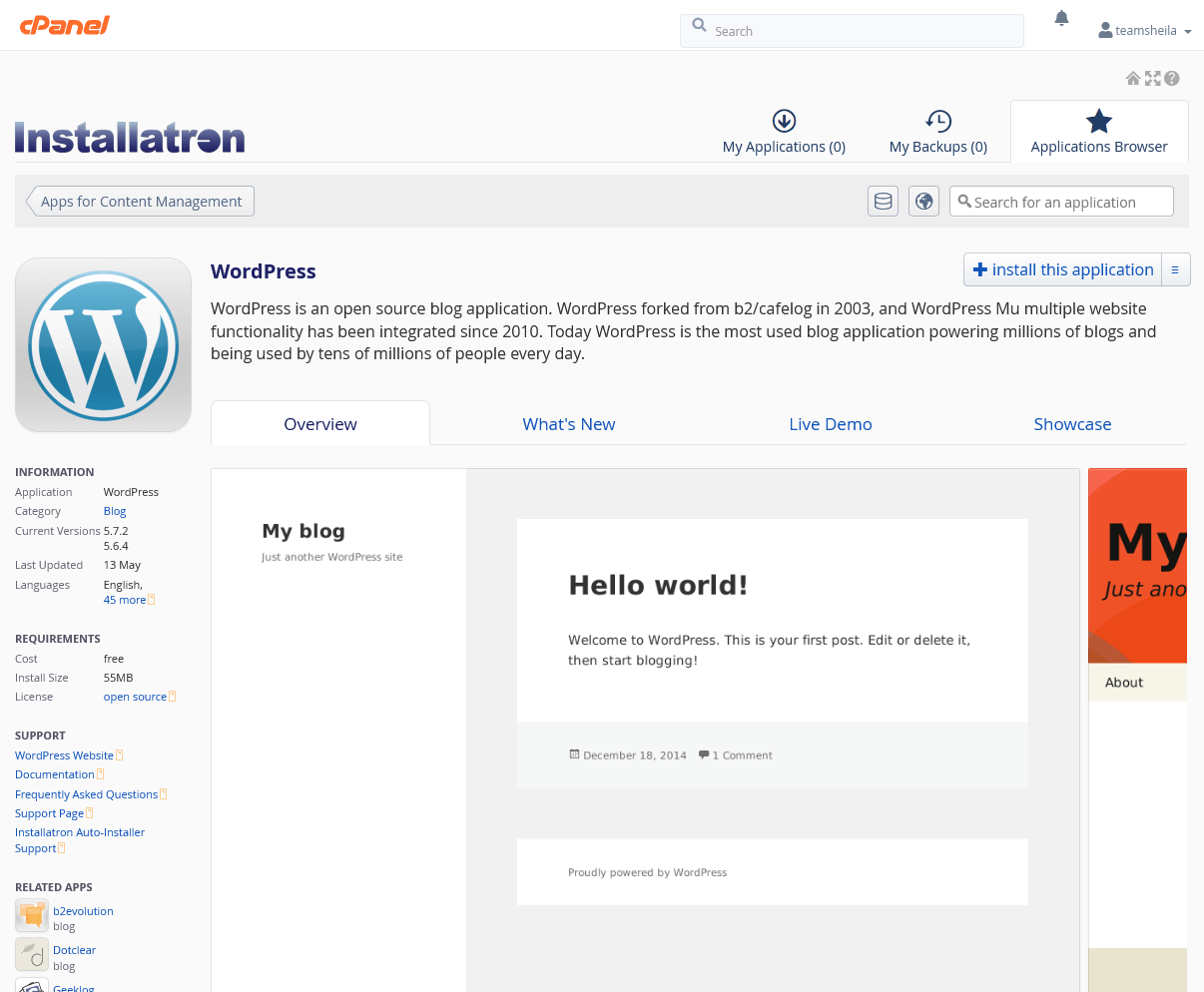Click the WordPress default theme screenshot
This screenshot has height=992, width=1204.
646,730
